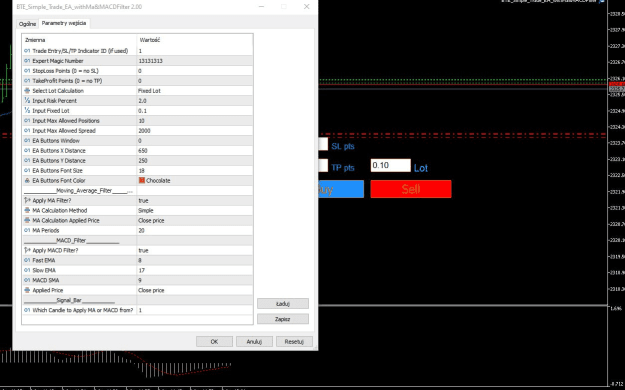Click the icon beside MA Periods
625x390 pixels.
pos(27,230)
